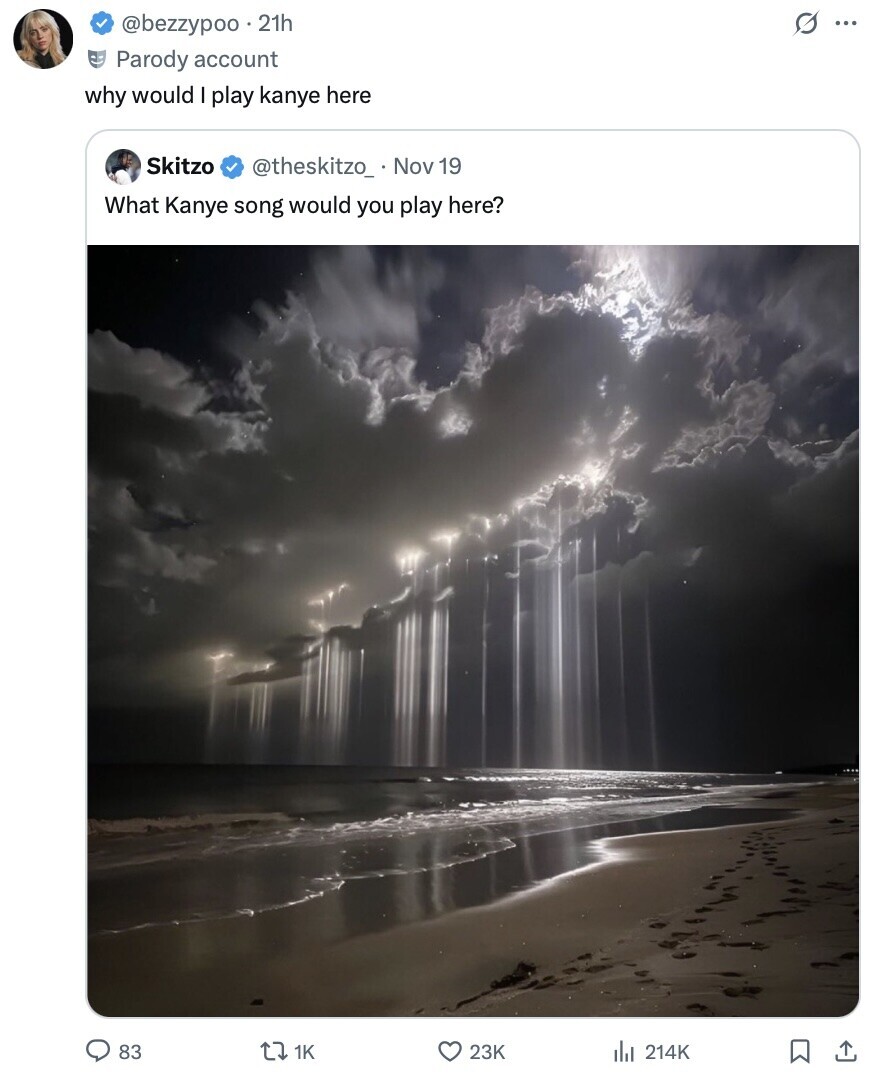The height and width of the screenshot is (1080, 874).
Task: Open the @bezzypoo profile picture
Action: coord(43,39)
